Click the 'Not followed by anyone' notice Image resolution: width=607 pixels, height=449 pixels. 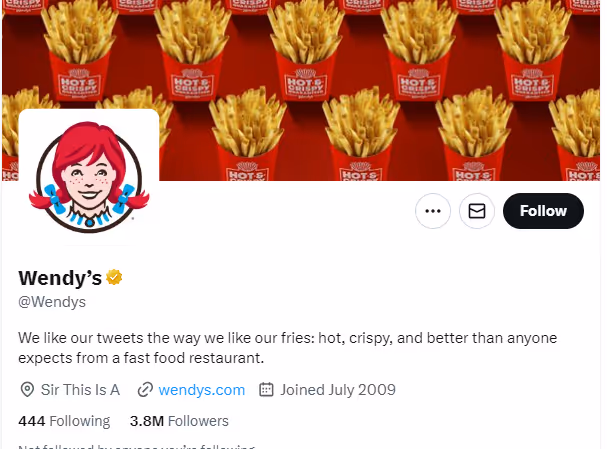coord(137,446)
